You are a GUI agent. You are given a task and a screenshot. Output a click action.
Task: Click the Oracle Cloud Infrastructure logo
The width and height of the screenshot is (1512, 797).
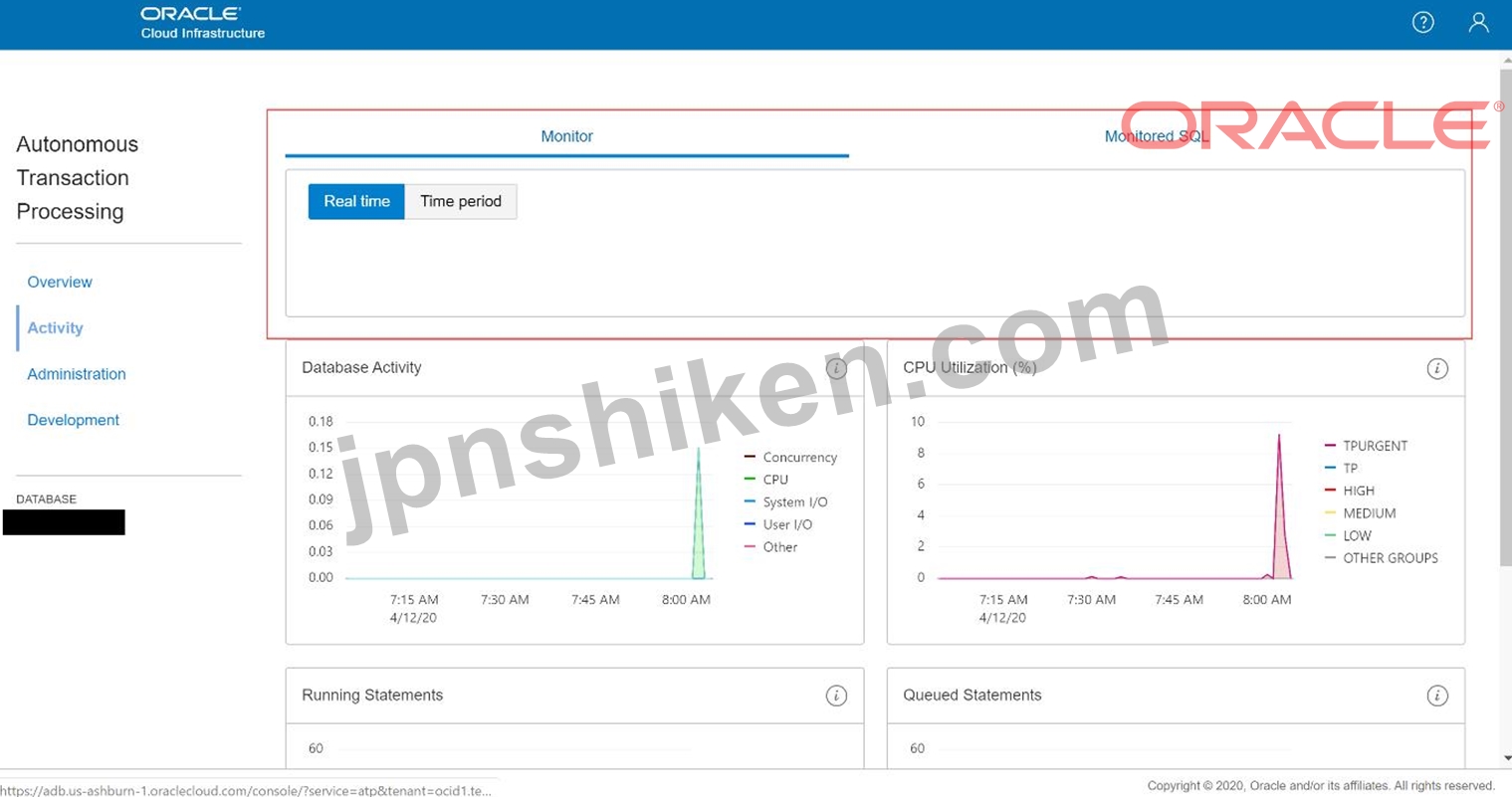[202, 23]
